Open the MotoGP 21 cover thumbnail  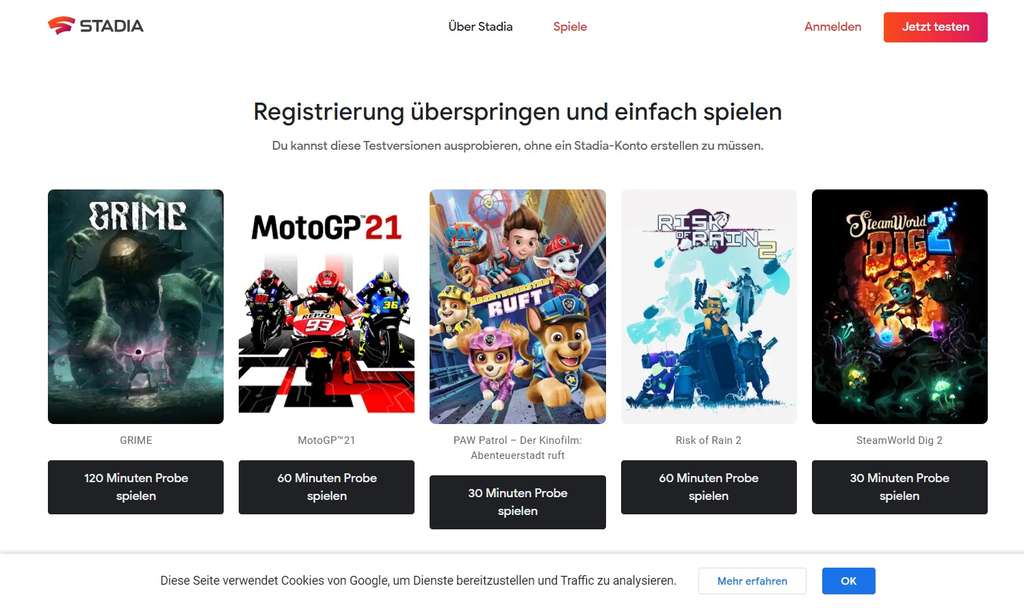327,306
